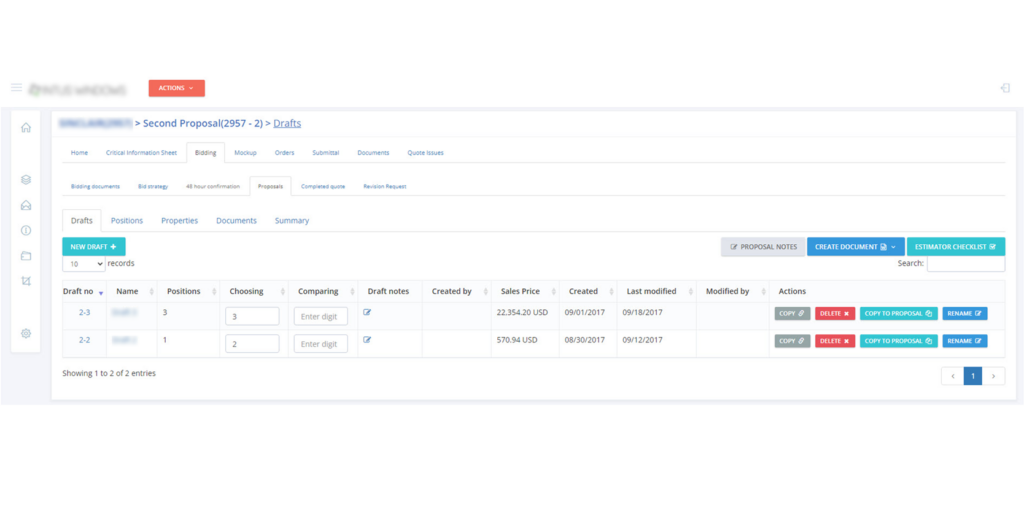
Task: Edit draft notes icon for draft 2-2
Action: click(x=367, y=340)
